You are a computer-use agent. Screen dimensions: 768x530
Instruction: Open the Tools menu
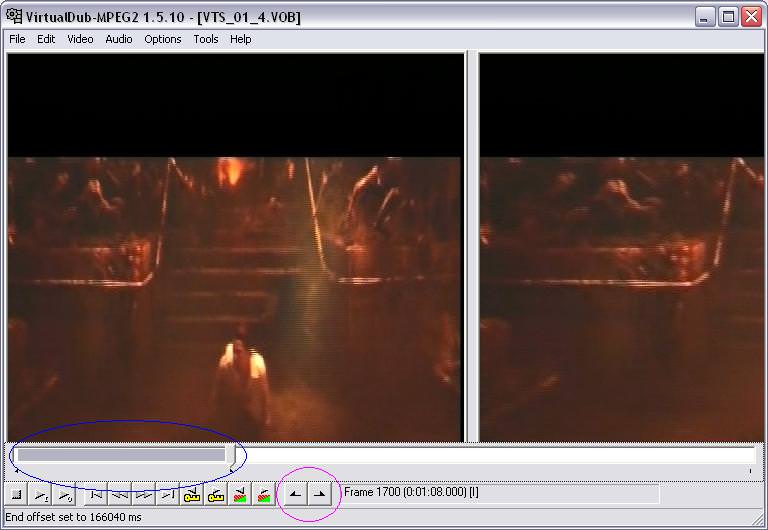click(206, 39)
